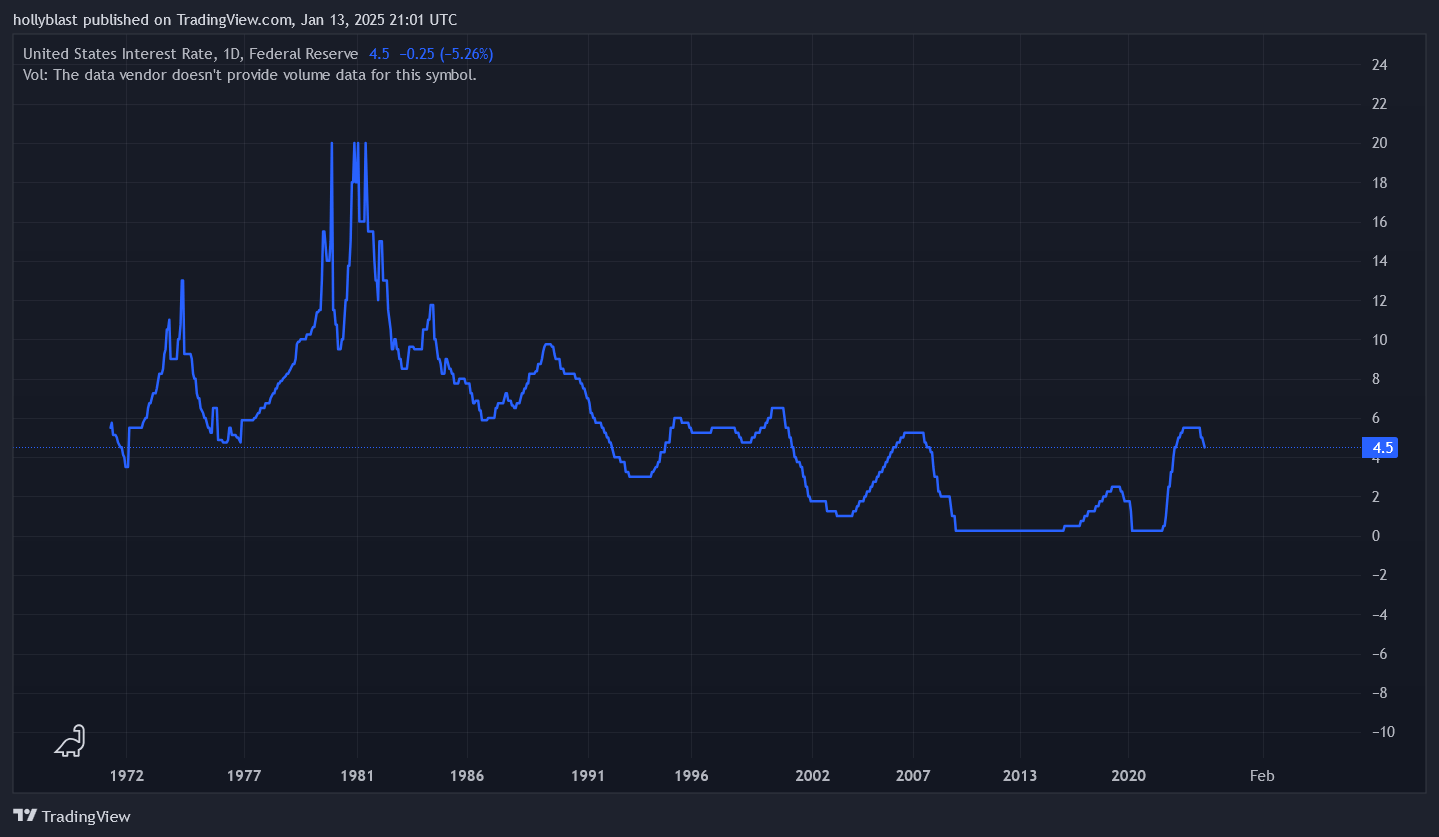Click the 24 value on price axis
This screenshot has height=837, width=1439.
pyautogui.click(x=1379, y=65)
